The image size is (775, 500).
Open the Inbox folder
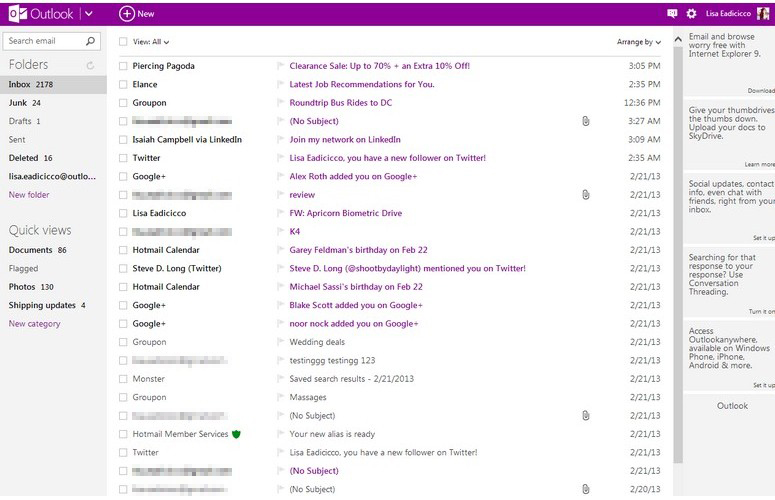point(53,84)
